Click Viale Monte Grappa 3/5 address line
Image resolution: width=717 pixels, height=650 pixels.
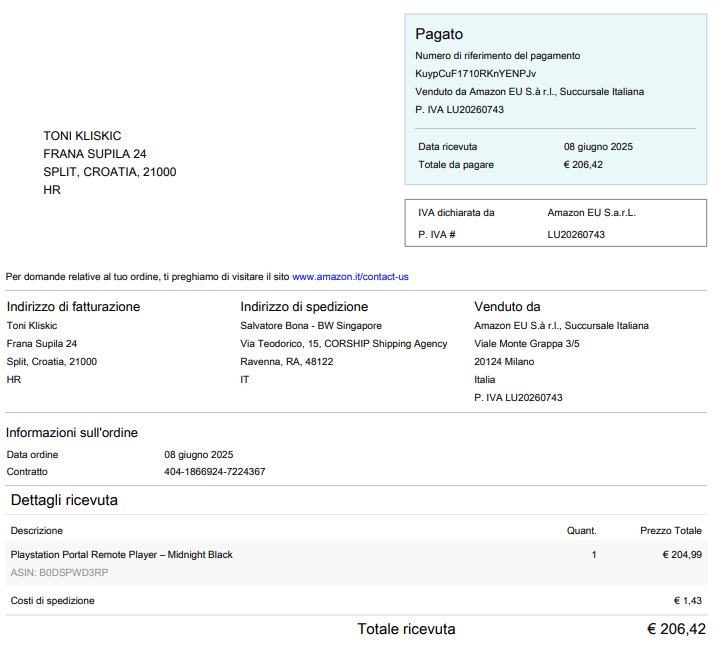click(x=527, y=344)
